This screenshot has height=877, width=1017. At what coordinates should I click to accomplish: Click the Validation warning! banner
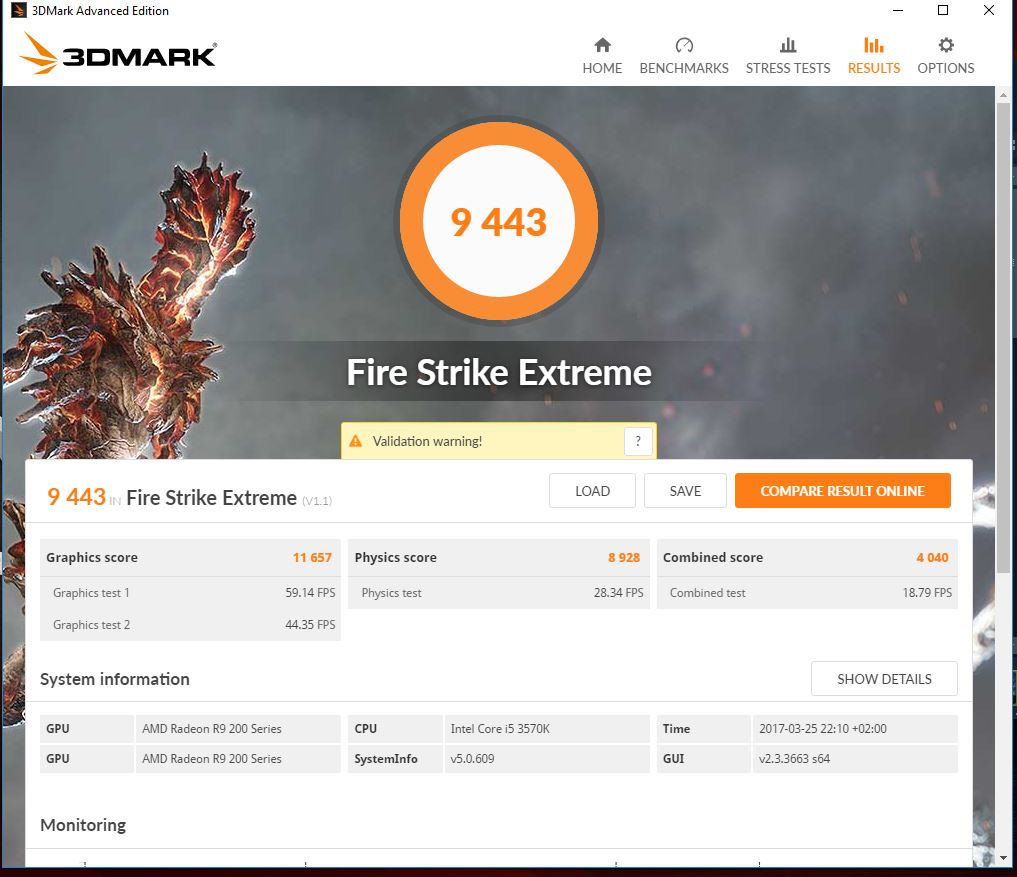click(x=498, y=441)
